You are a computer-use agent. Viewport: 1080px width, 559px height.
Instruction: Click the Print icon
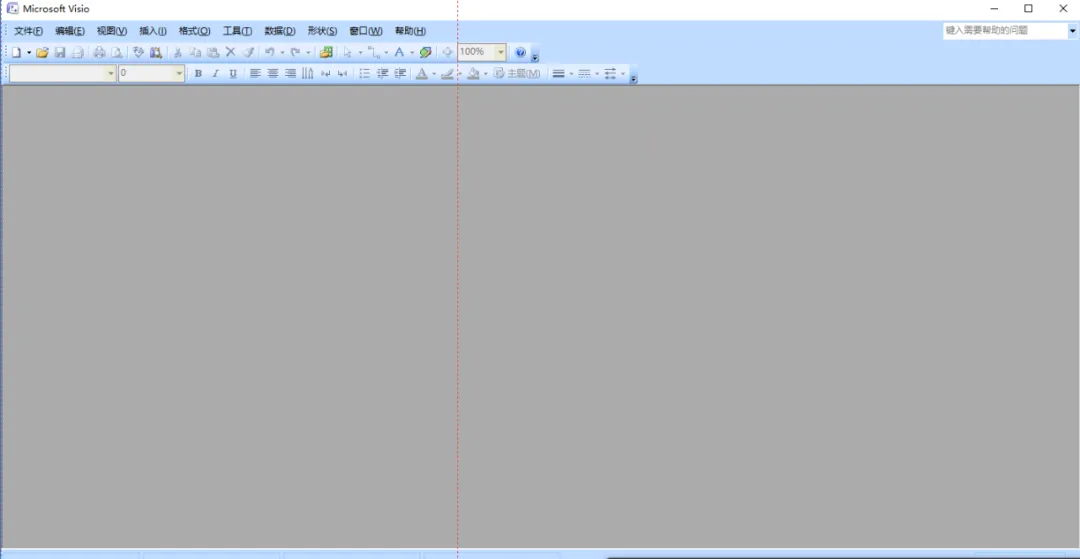[99, 52]
